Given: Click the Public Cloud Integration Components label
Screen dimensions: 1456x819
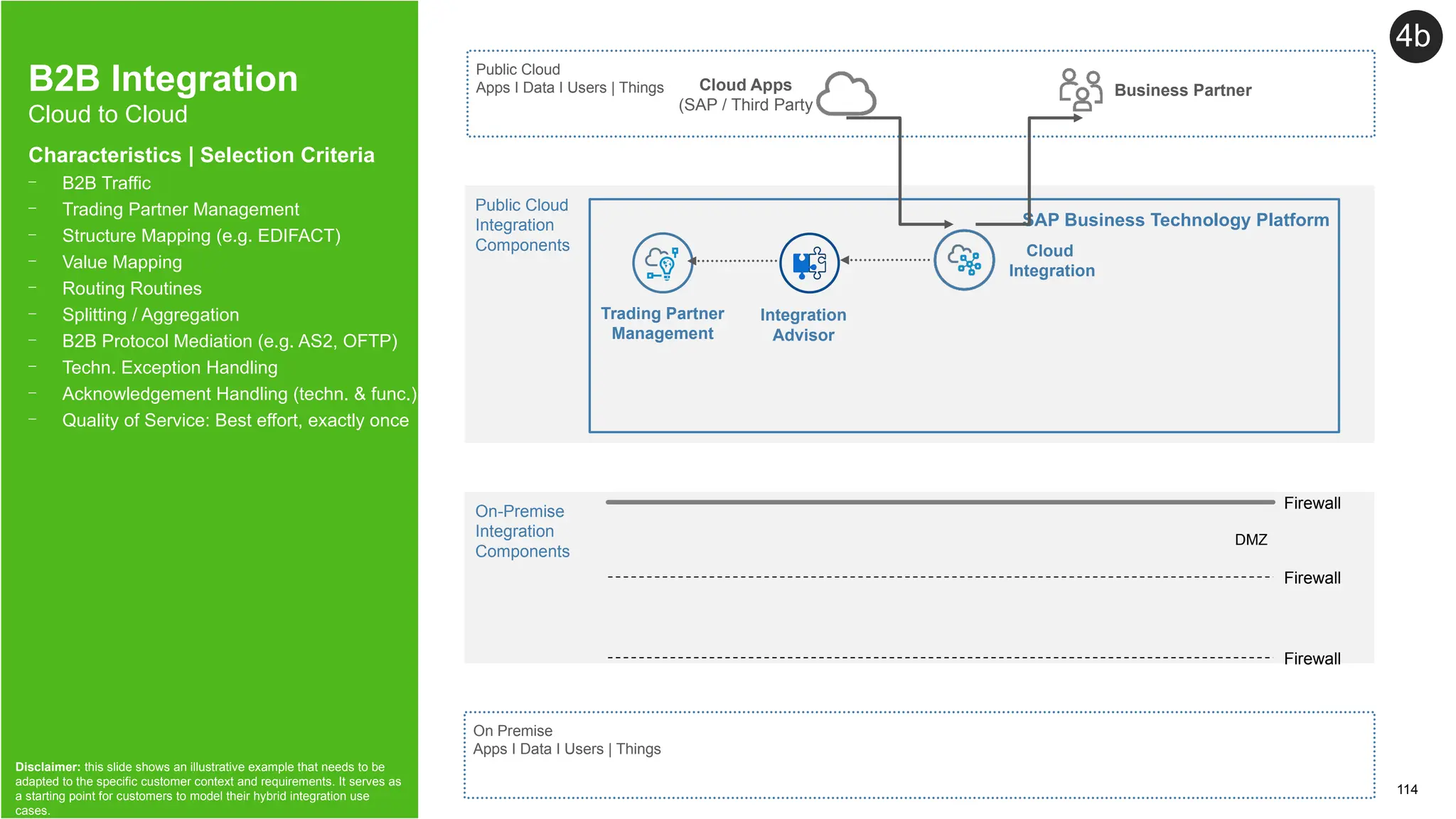Looking at the screenshot, I should coord(522,225).
